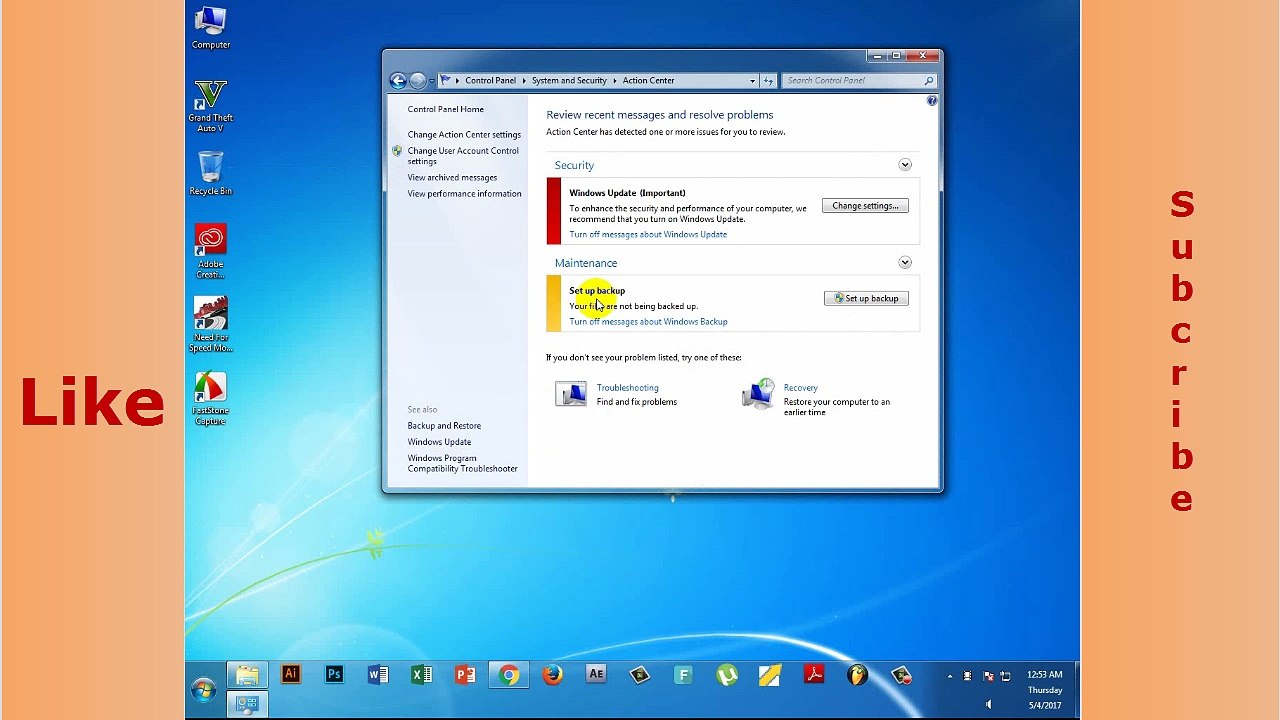The width and height of the screenshot is (1280, 720).
Task: Open Backup and Restore under See also
Action: 444,426
